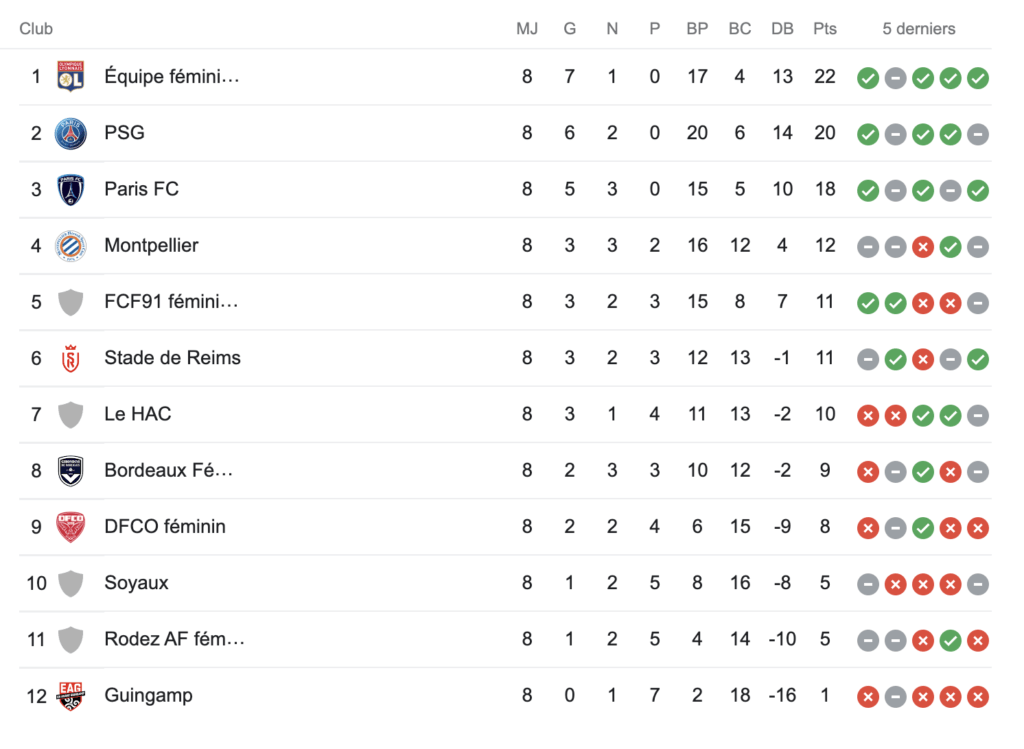Click the Pts column header
1024x749 pixels.
pyautogui.click(x=825, y=29)
